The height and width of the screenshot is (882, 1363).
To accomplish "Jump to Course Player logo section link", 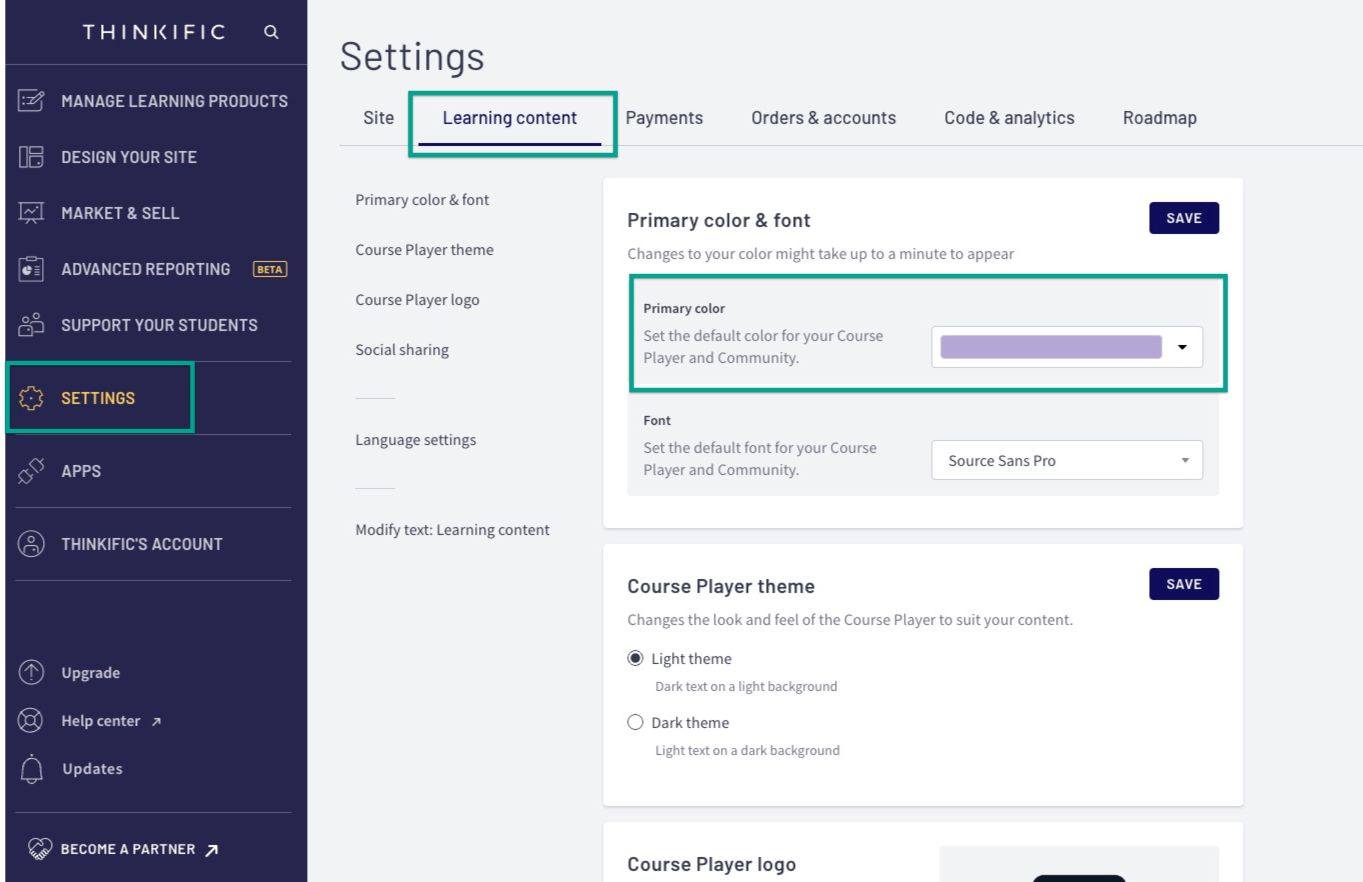I will [x=417, y=300].
